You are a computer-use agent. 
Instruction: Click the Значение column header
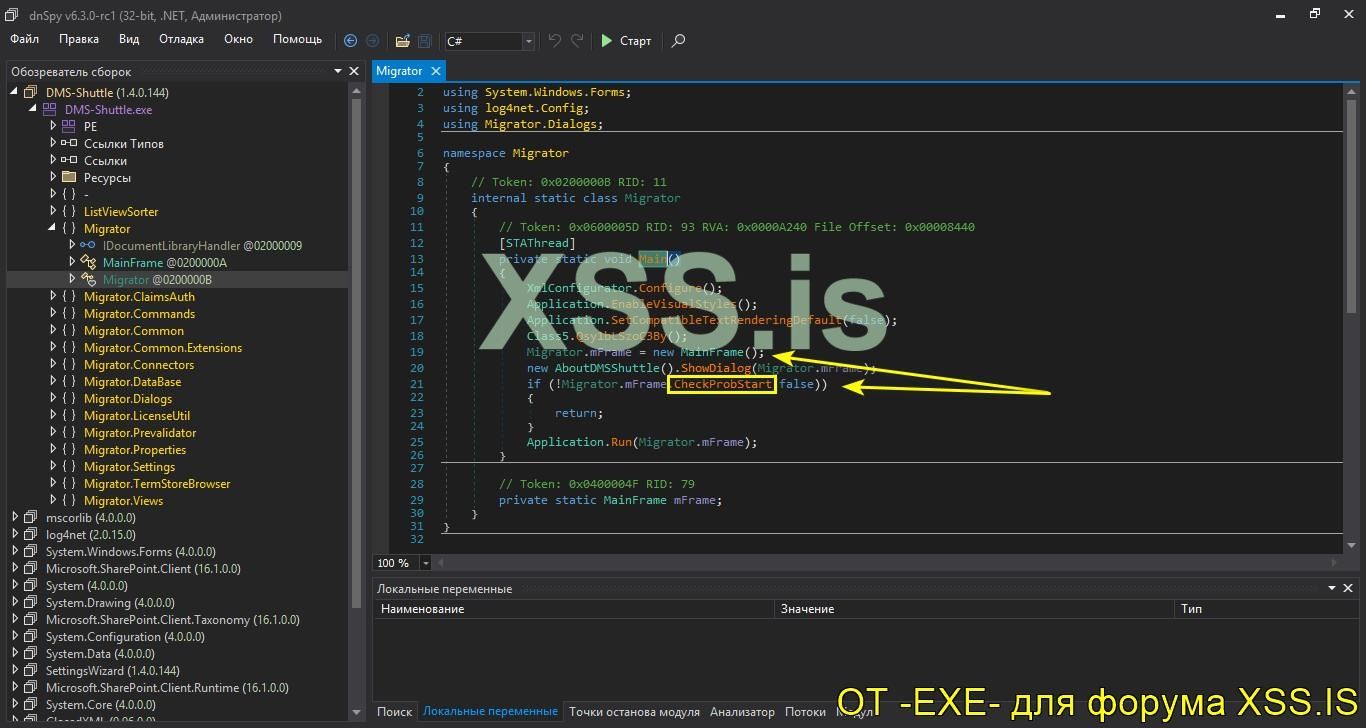[973, 608]
